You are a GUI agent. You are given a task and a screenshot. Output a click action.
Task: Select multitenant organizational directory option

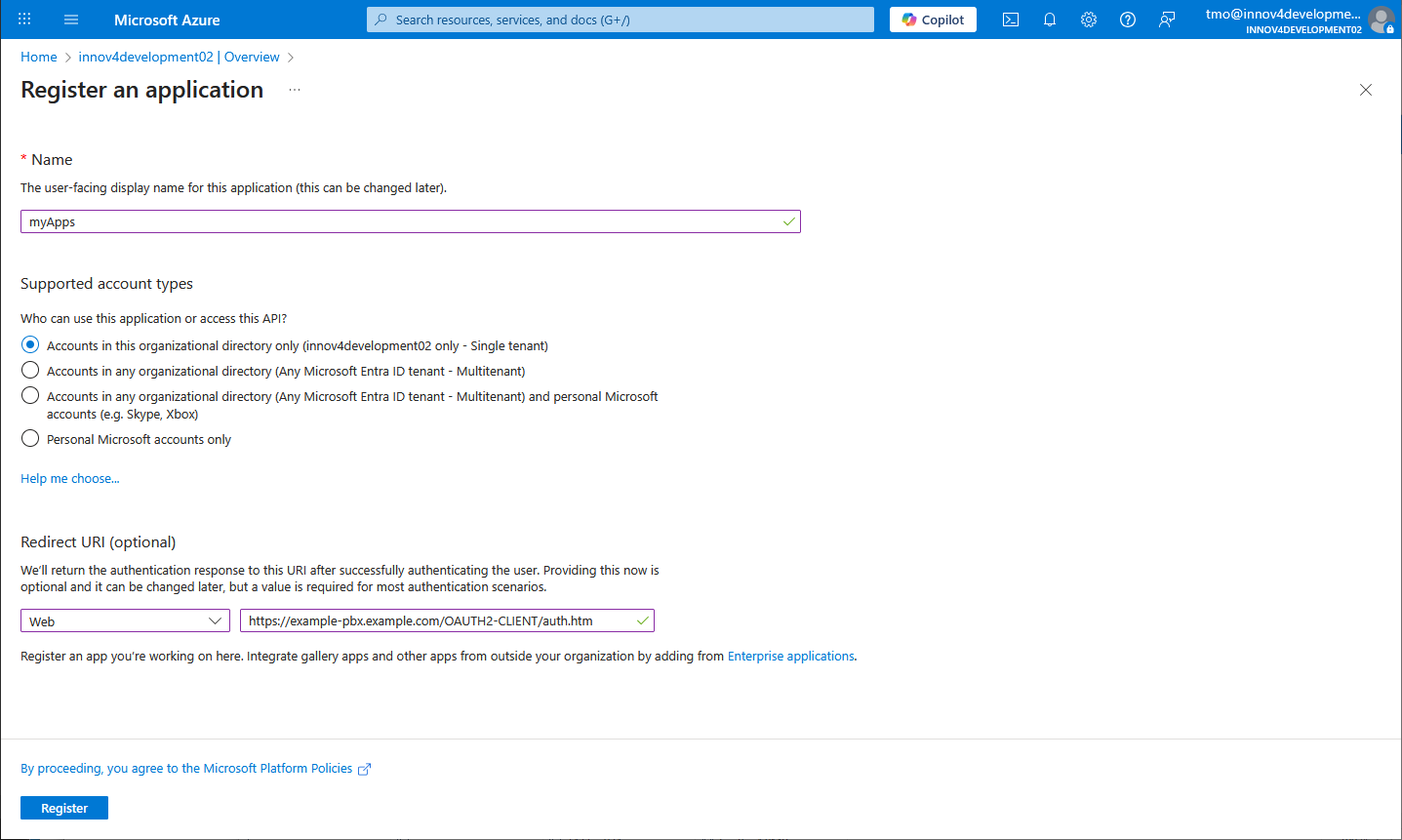click(30, 371)
